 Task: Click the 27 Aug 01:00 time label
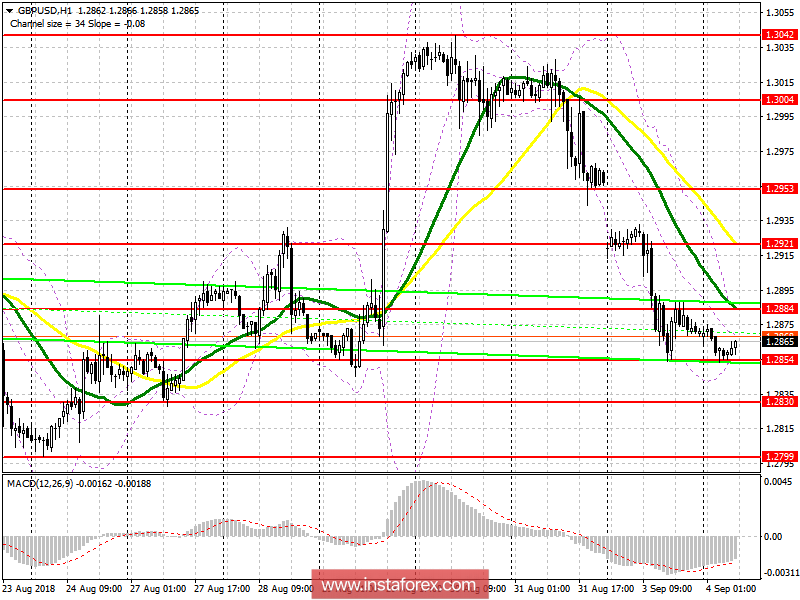158,588
